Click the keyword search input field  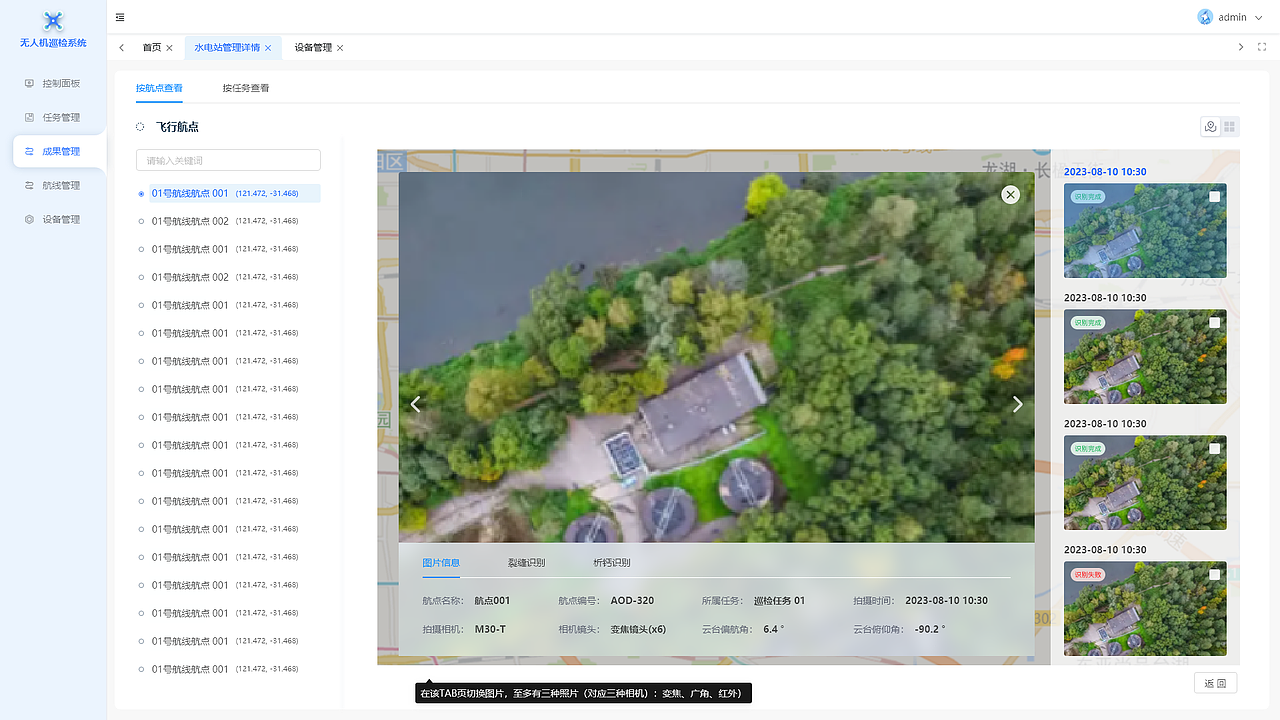point(228,160)
